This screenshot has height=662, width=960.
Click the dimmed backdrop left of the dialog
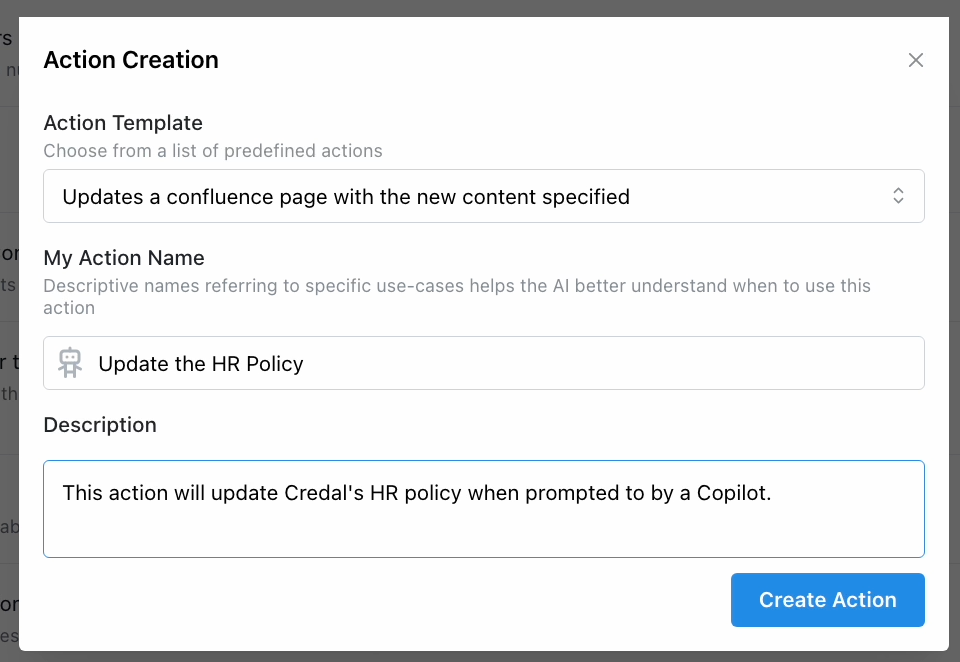9,400
